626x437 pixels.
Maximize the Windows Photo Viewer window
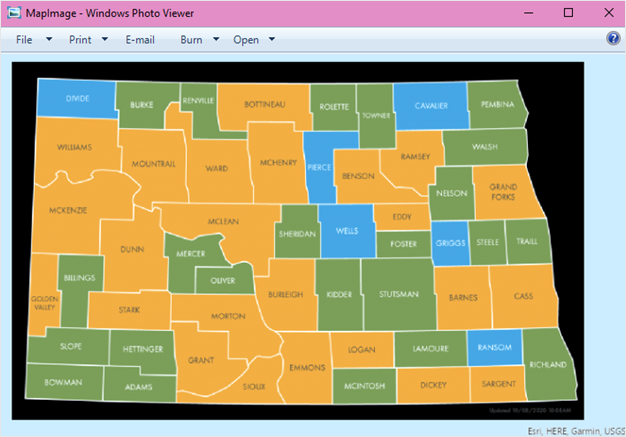(568, 13)
